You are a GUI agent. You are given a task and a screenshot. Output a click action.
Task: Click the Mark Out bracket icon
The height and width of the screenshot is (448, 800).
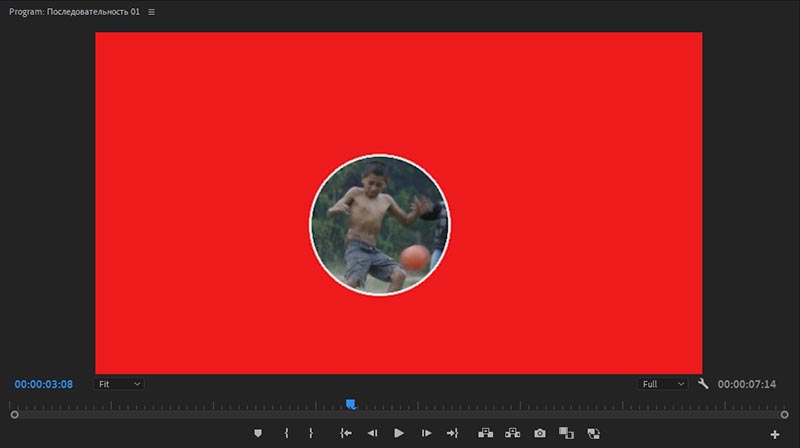(x=311, y=433)
